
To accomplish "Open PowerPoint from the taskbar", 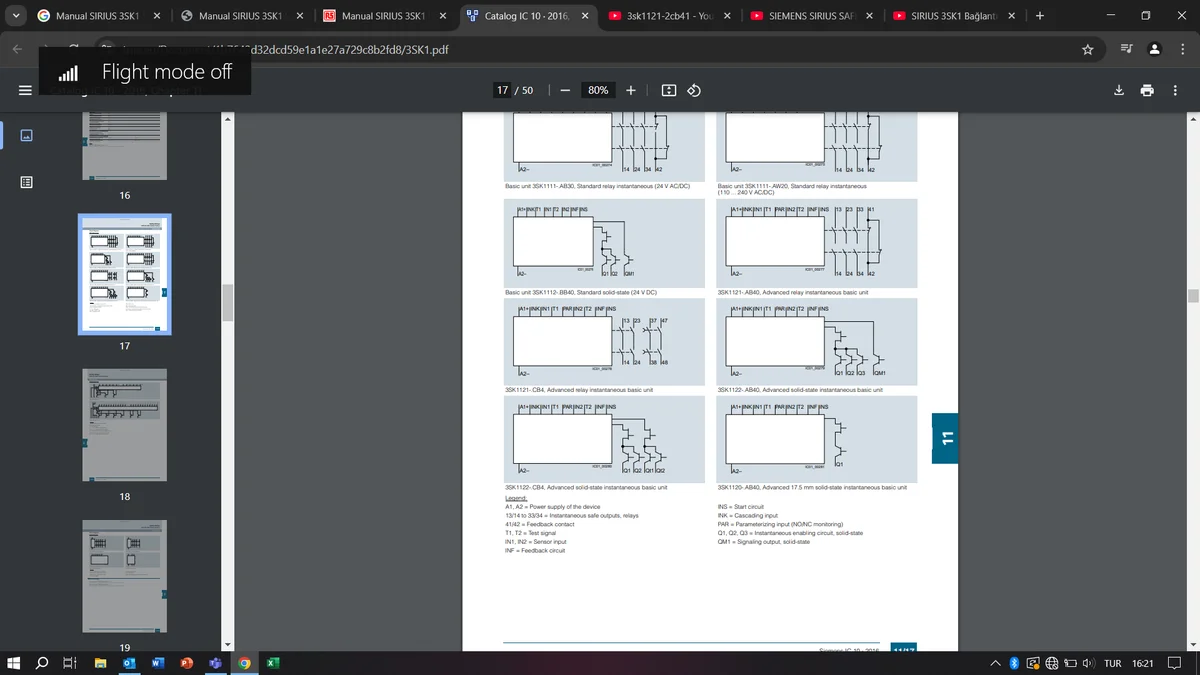I will pyautogui.click(x=186, y=663).
